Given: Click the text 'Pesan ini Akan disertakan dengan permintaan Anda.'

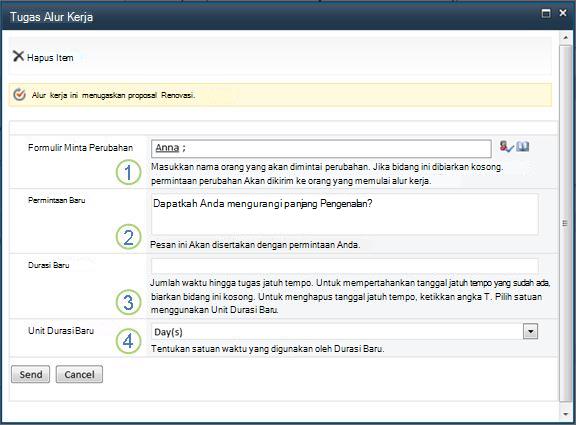Looking at the screenshot, I should (255, 245).
